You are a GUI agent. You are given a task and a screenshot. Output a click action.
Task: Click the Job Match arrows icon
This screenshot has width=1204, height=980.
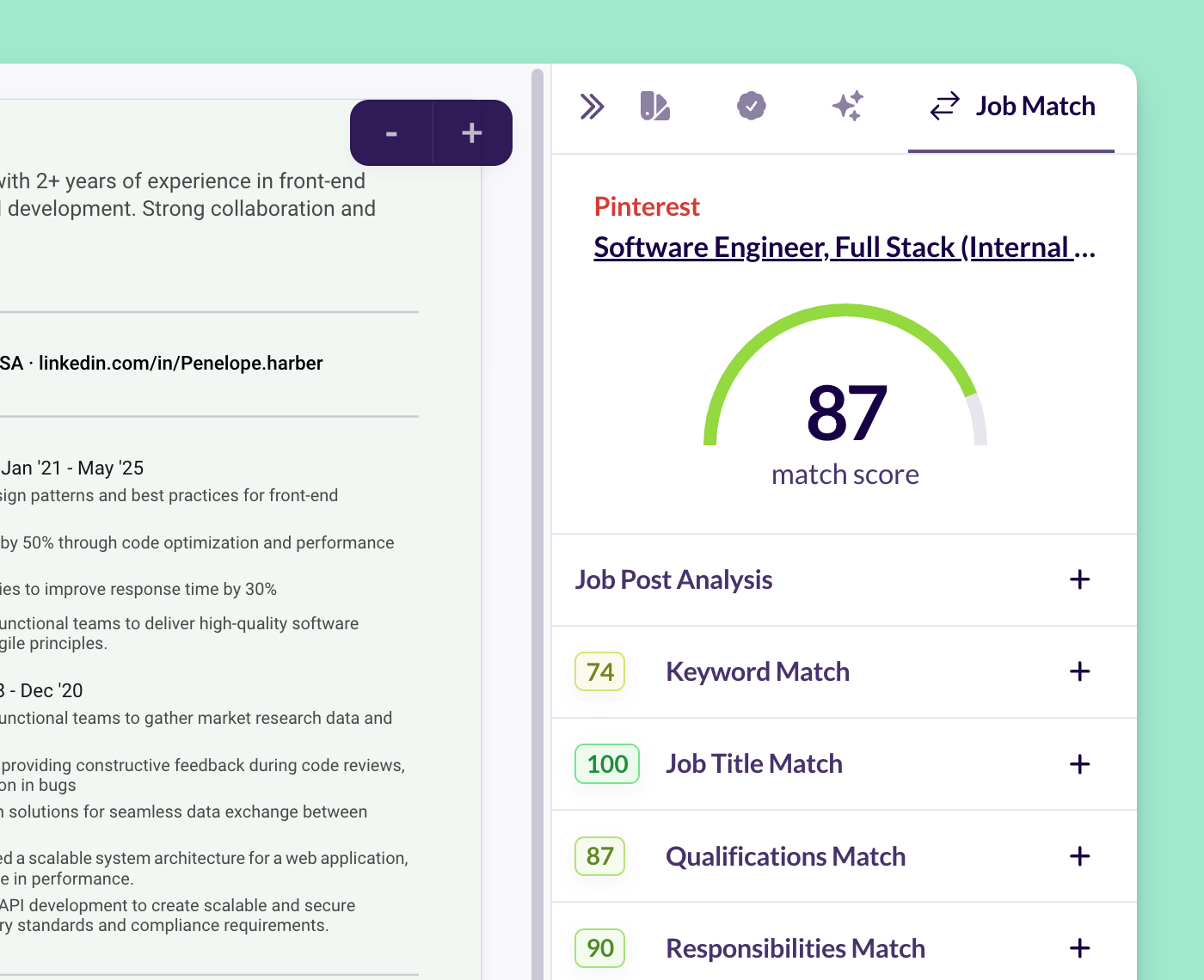[944, 106]
